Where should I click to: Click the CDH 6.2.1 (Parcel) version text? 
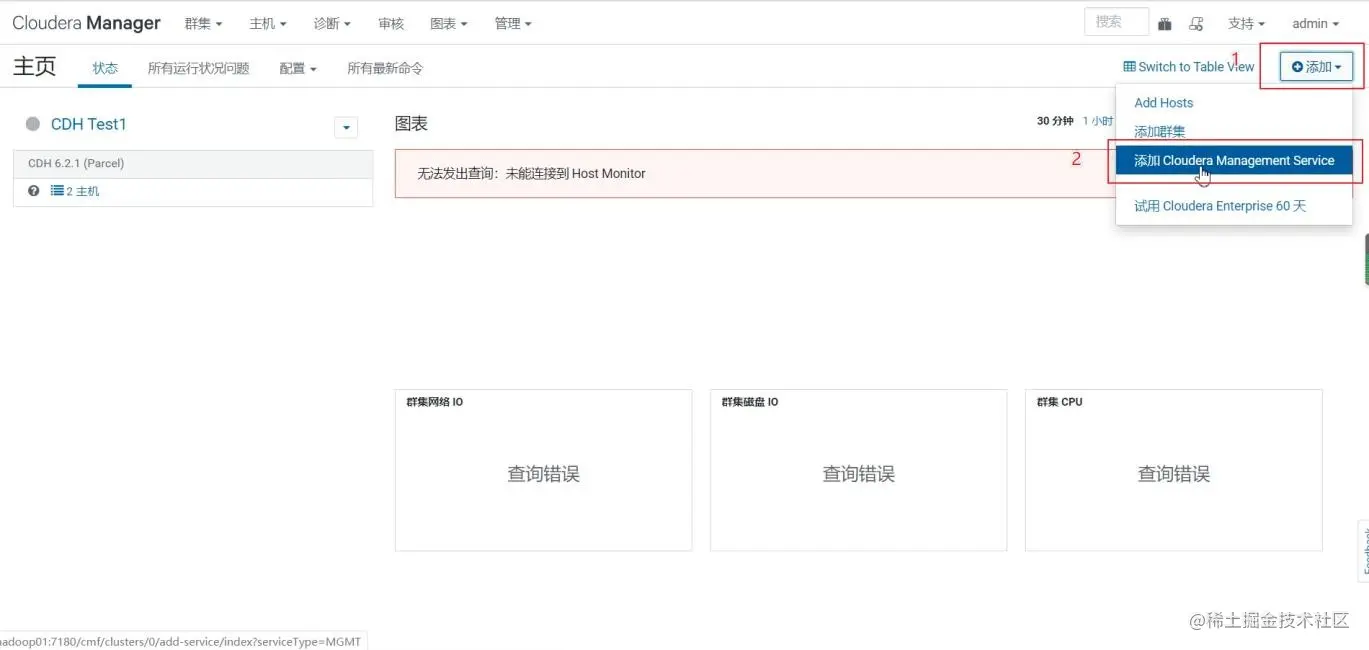[x=76, y=163]
